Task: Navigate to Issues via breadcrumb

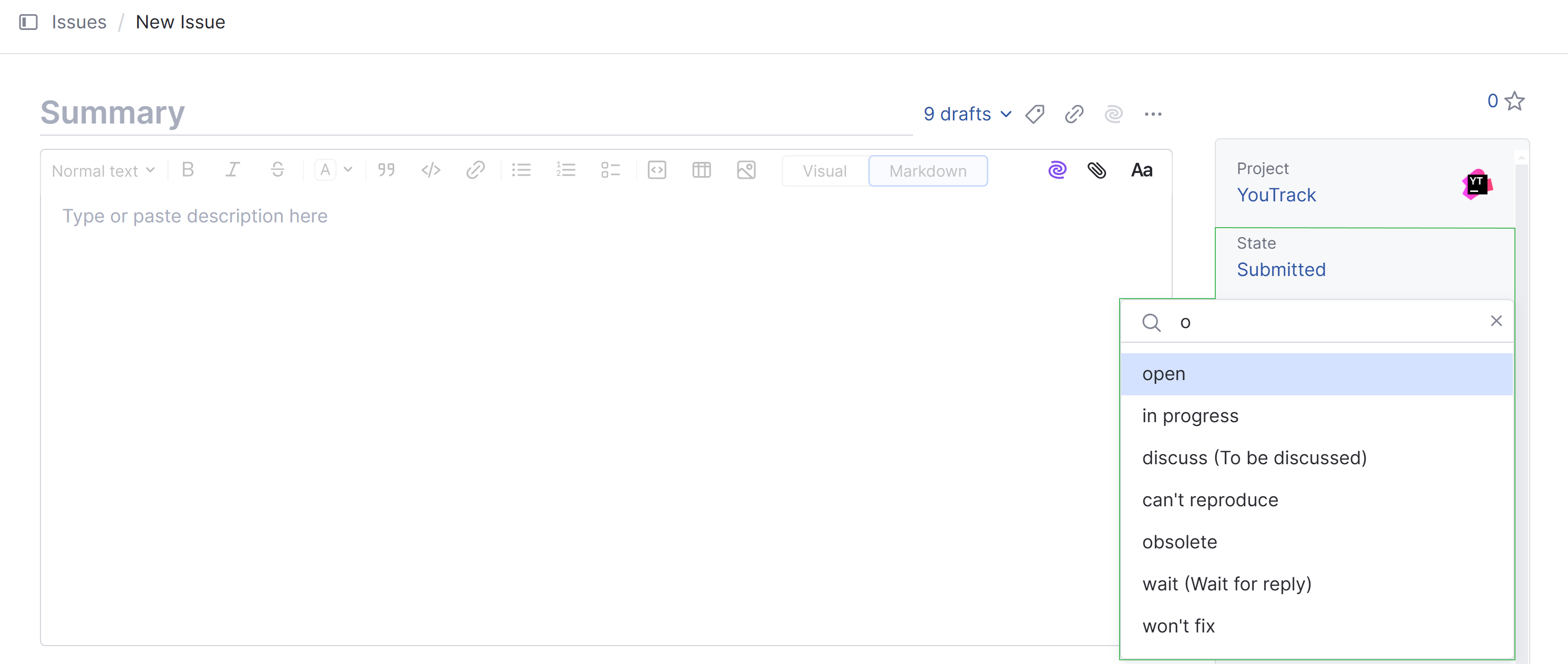Action: (78, 22)
